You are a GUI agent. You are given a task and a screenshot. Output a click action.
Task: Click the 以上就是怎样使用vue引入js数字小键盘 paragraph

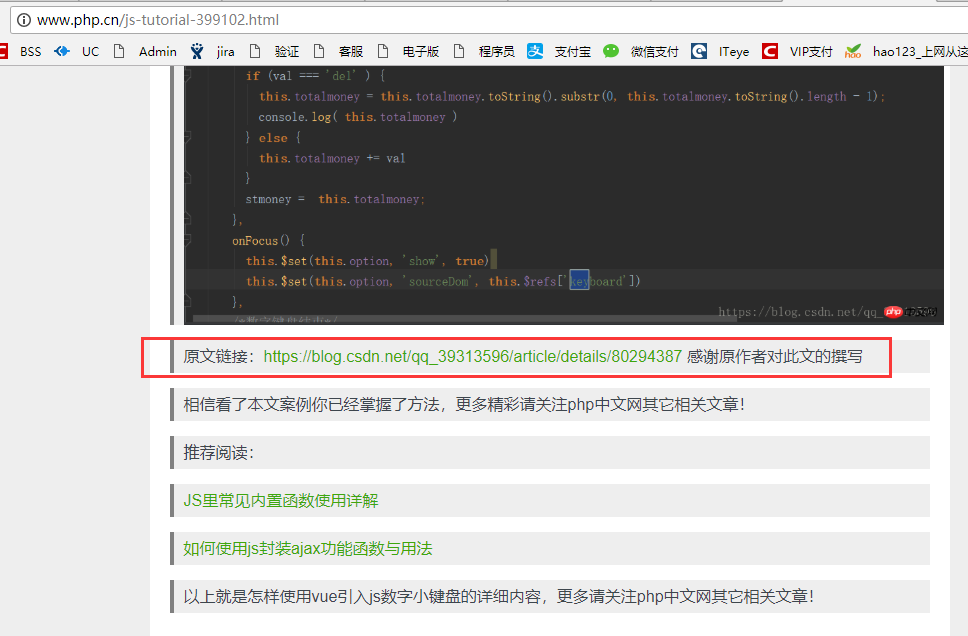point(499,596)
